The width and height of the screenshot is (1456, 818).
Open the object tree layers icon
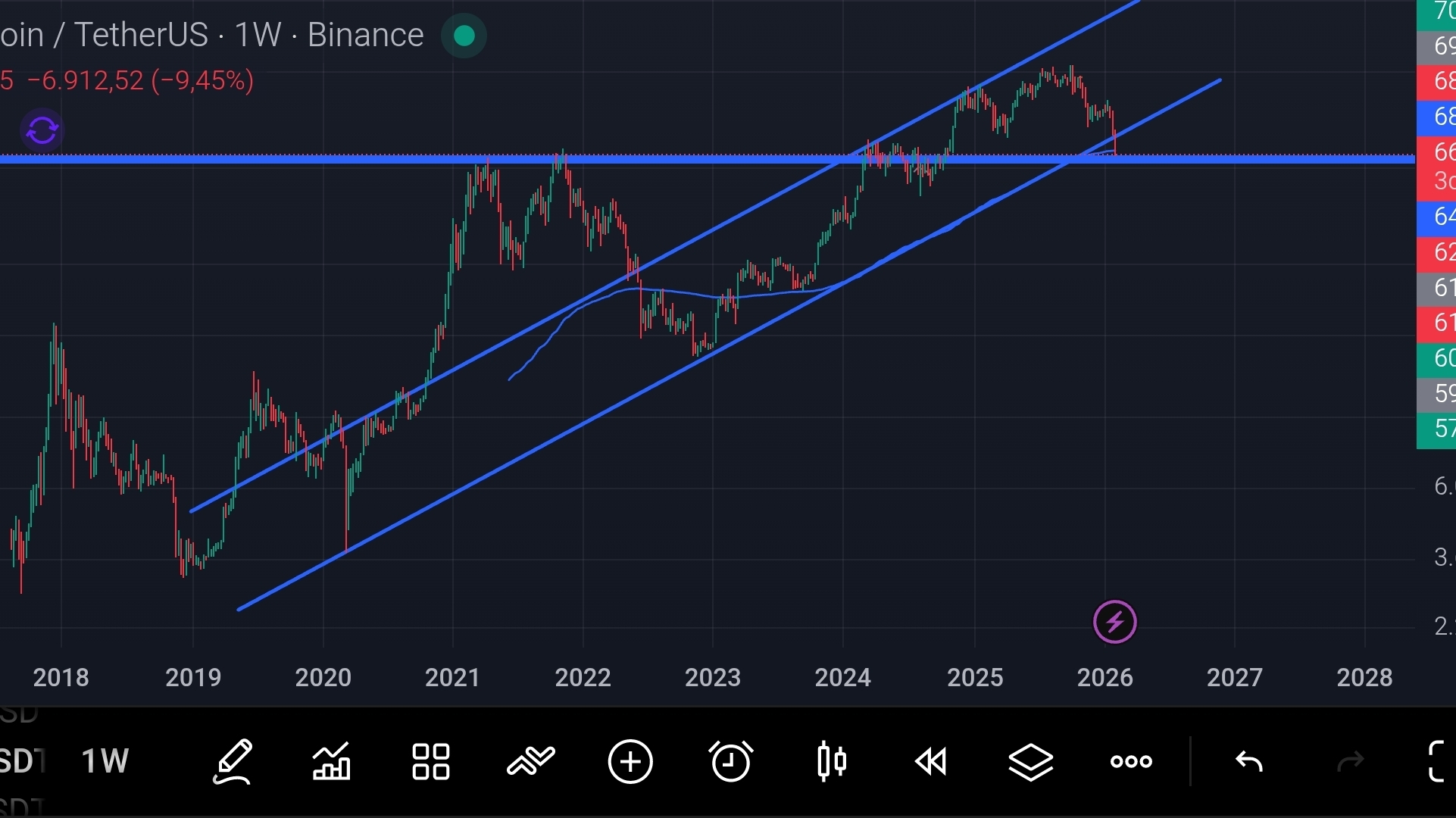click(1031, 761)
